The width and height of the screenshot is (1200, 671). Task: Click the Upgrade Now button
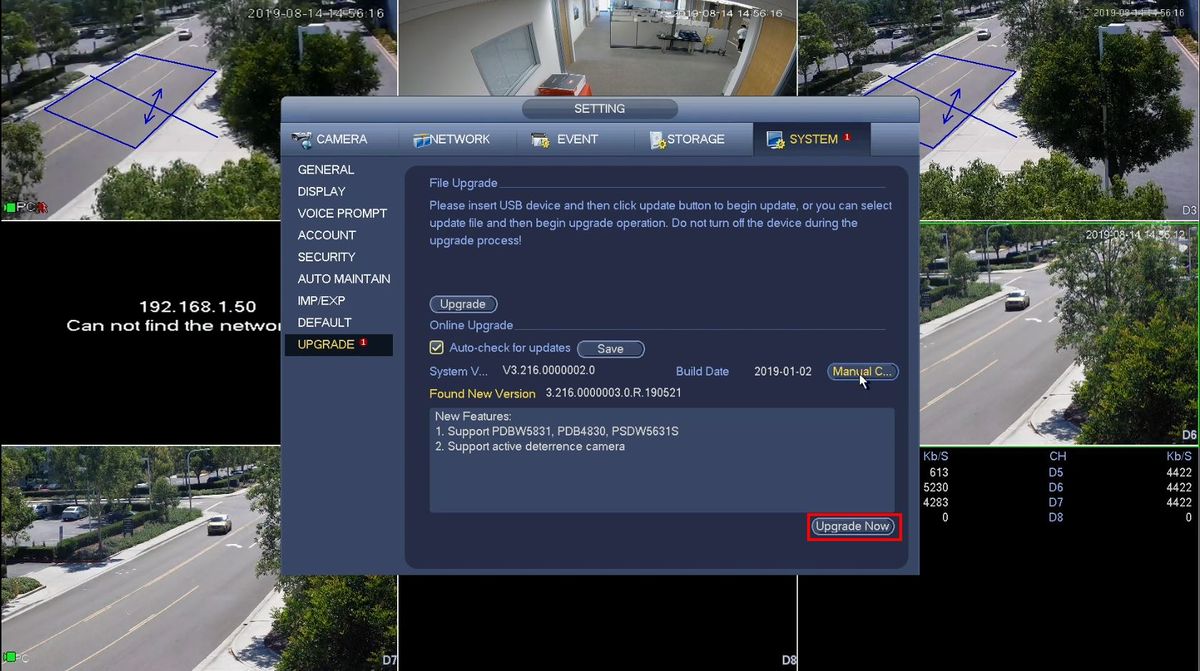pyautogui.click(x=852, y=526)
